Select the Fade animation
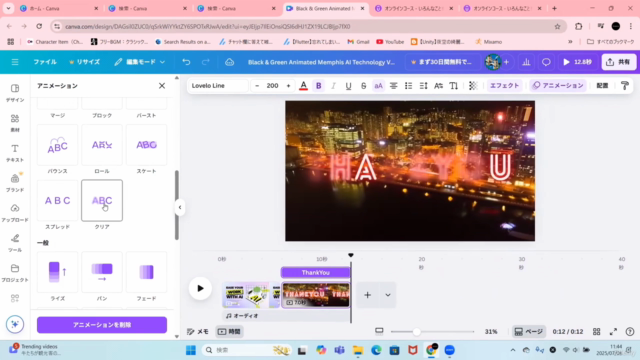 pos(147,272)
